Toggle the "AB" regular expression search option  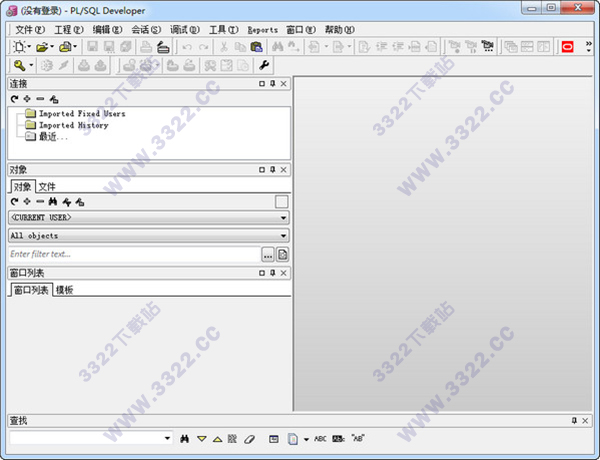pos(358,438)
